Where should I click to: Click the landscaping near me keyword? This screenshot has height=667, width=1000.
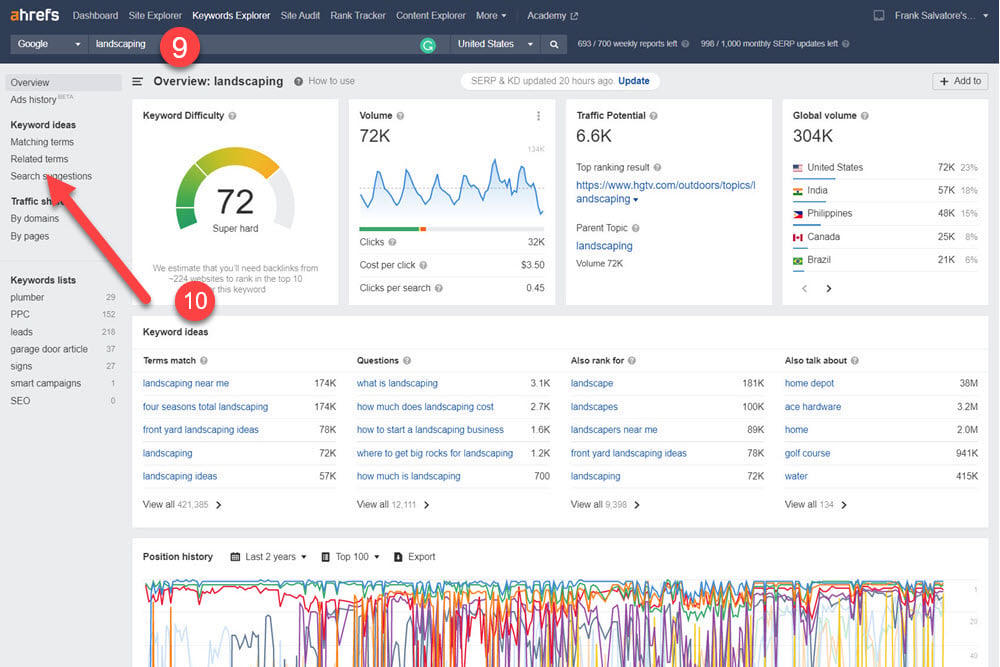(x=186, y=383)
